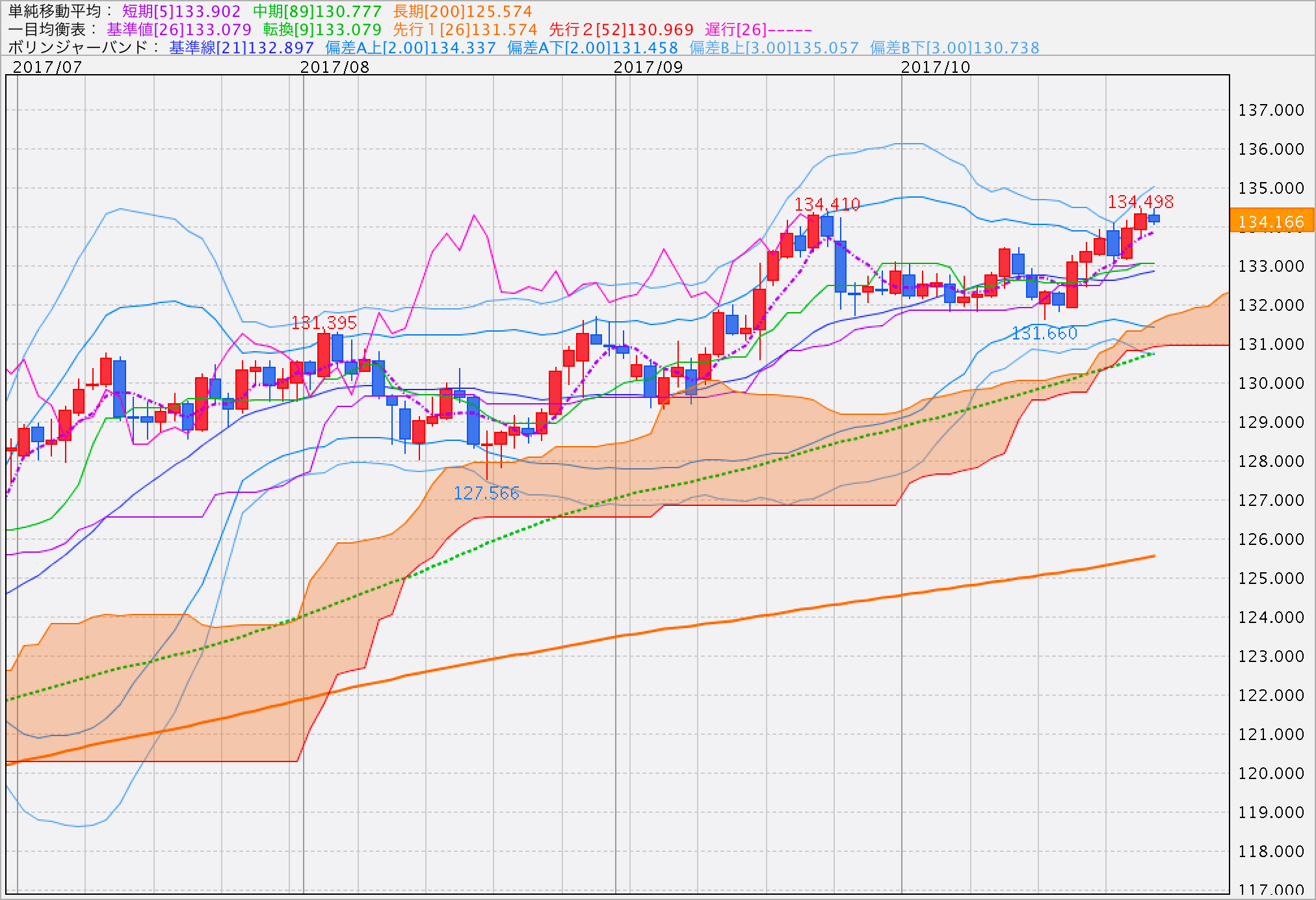Viewport: 1316px width, 900px height.
Task: Click the current price tag 134.166
Action: pos(1272,220)
